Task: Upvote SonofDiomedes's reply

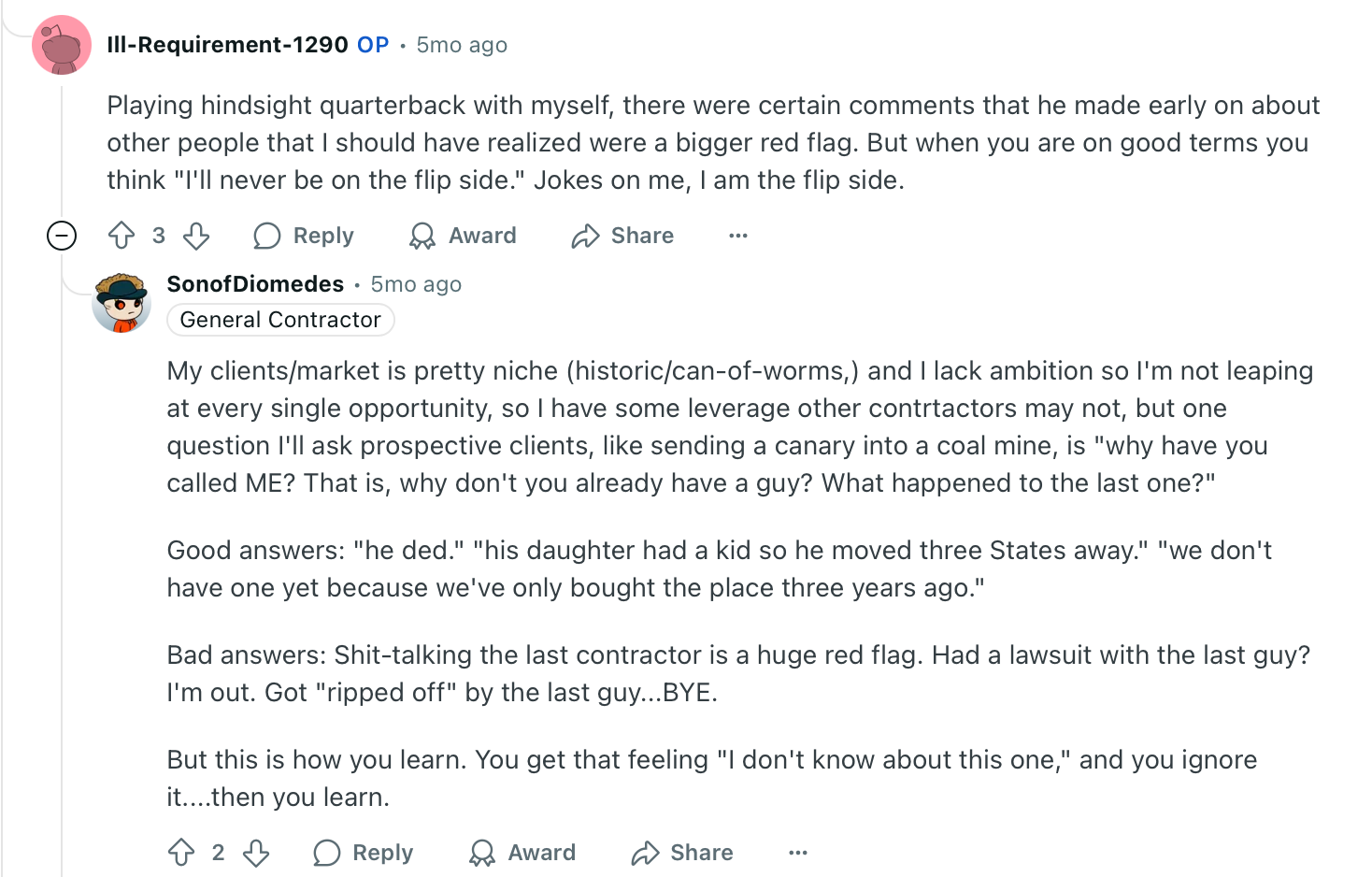Action: pos(181,853)
